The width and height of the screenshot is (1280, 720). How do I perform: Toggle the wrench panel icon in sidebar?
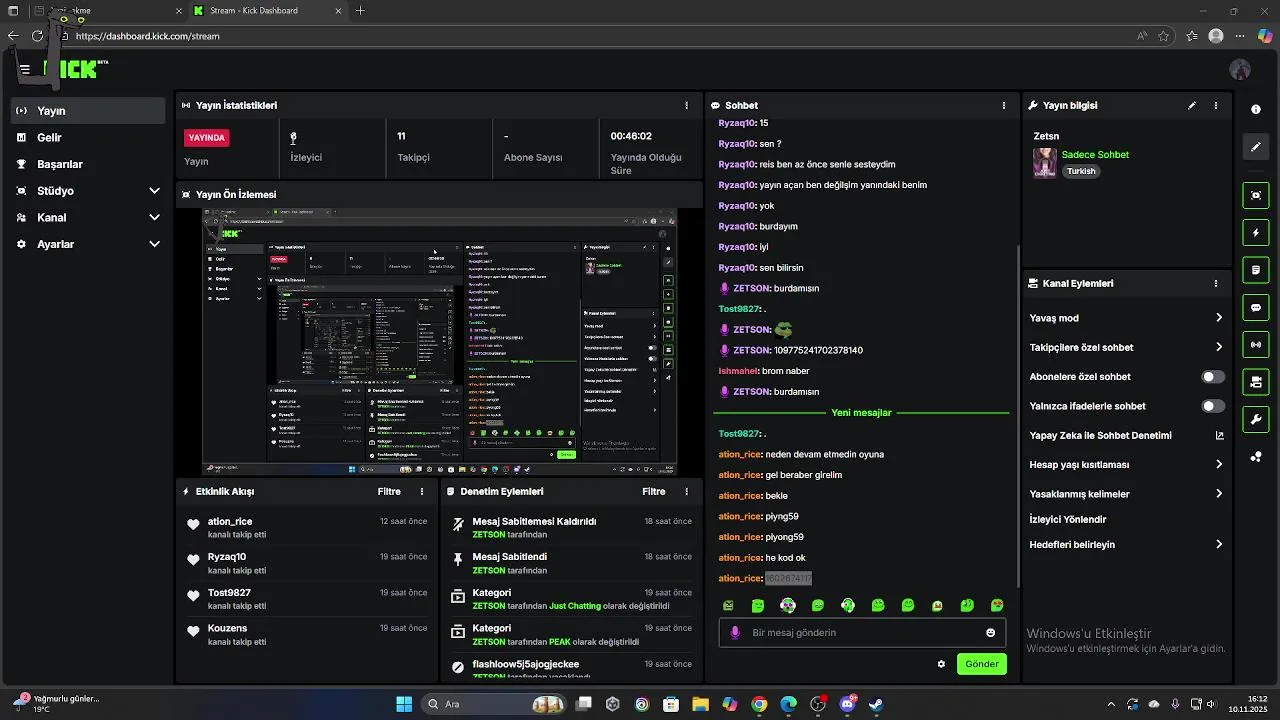(1256, 419)
